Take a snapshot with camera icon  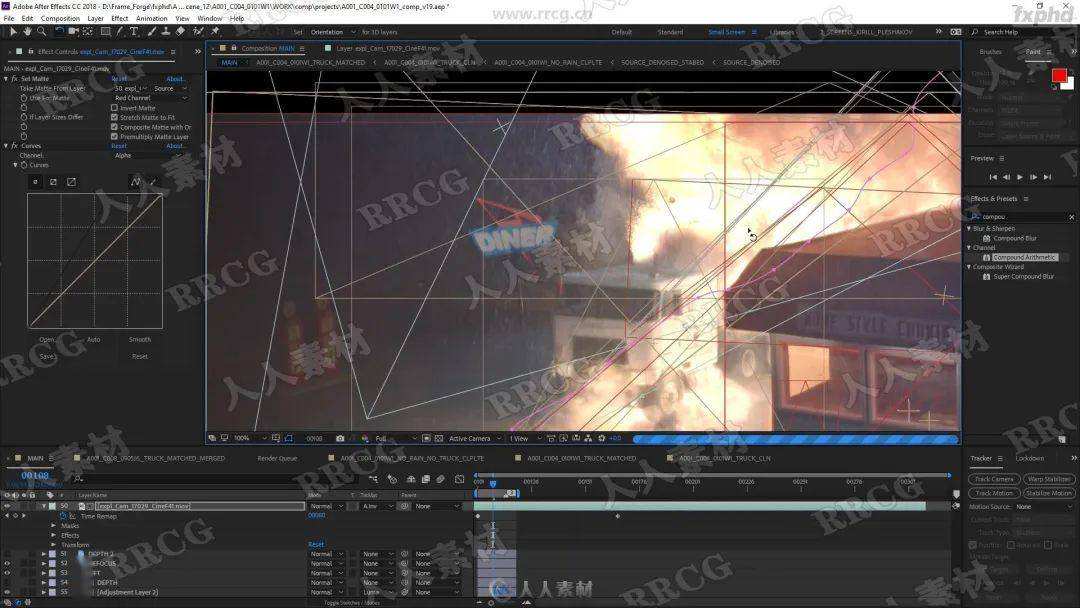click(x=340, y=438)
